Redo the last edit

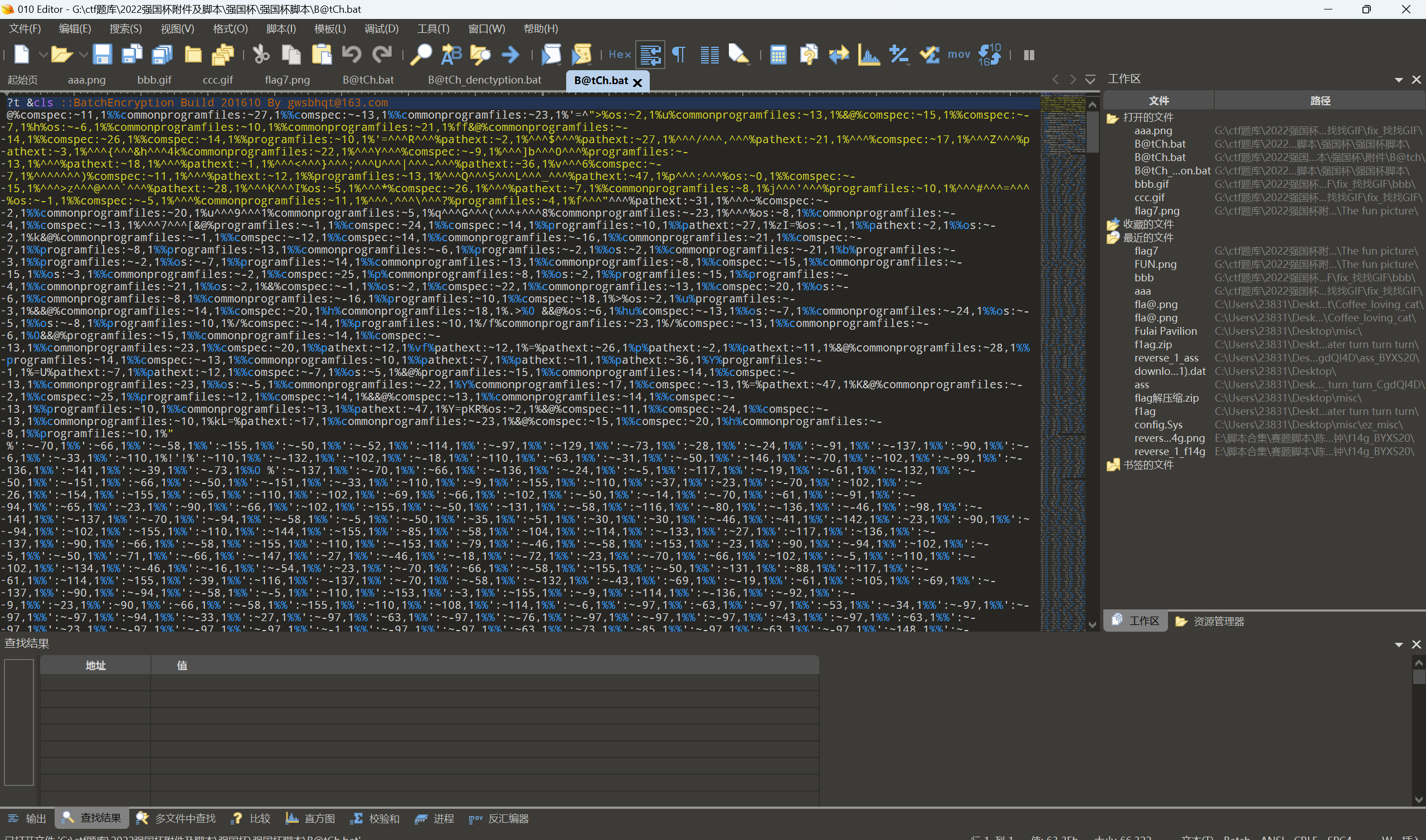(x=382, y=55)
